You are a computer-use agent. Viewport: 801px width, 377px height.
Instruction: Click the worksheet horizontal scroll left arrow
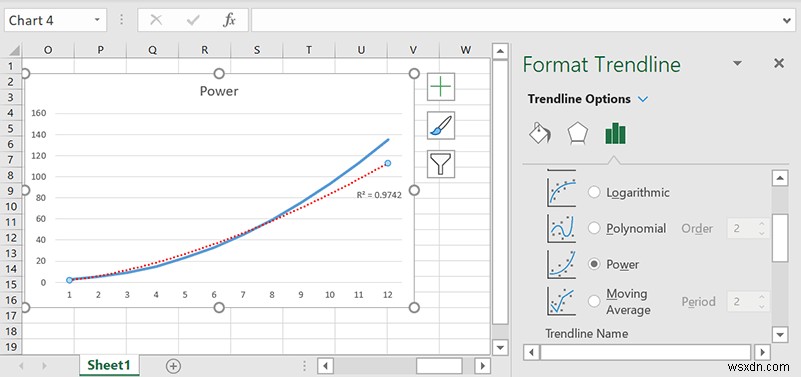[x=325, y=366]
